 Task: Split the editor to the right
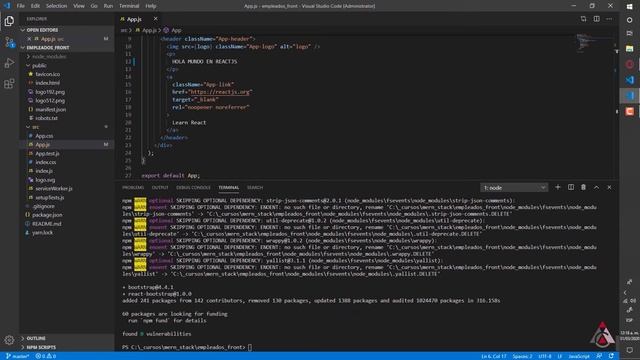point(596,19)
